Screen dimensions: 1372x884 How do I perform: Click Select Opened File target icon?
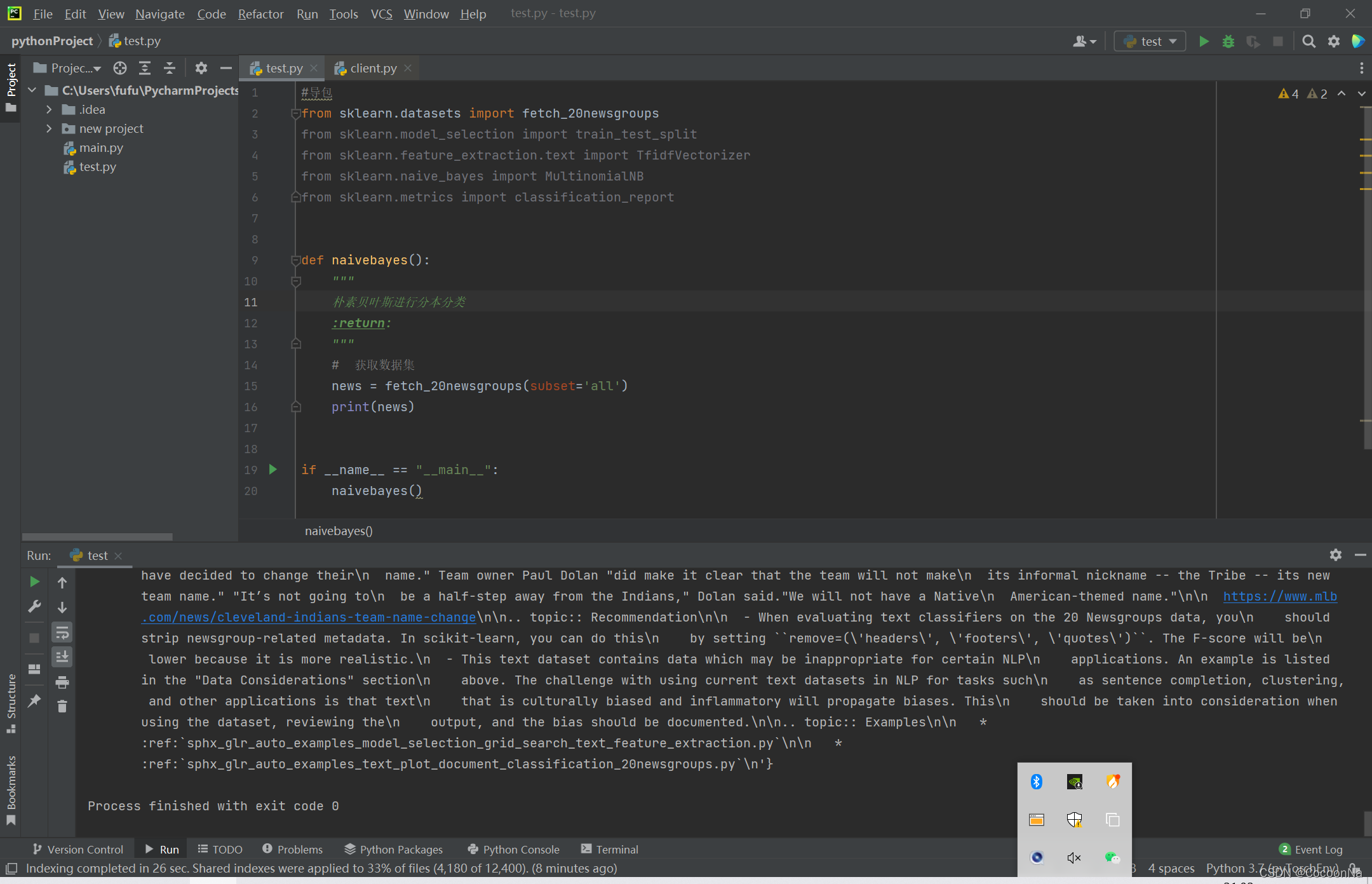tap(120, 68)
